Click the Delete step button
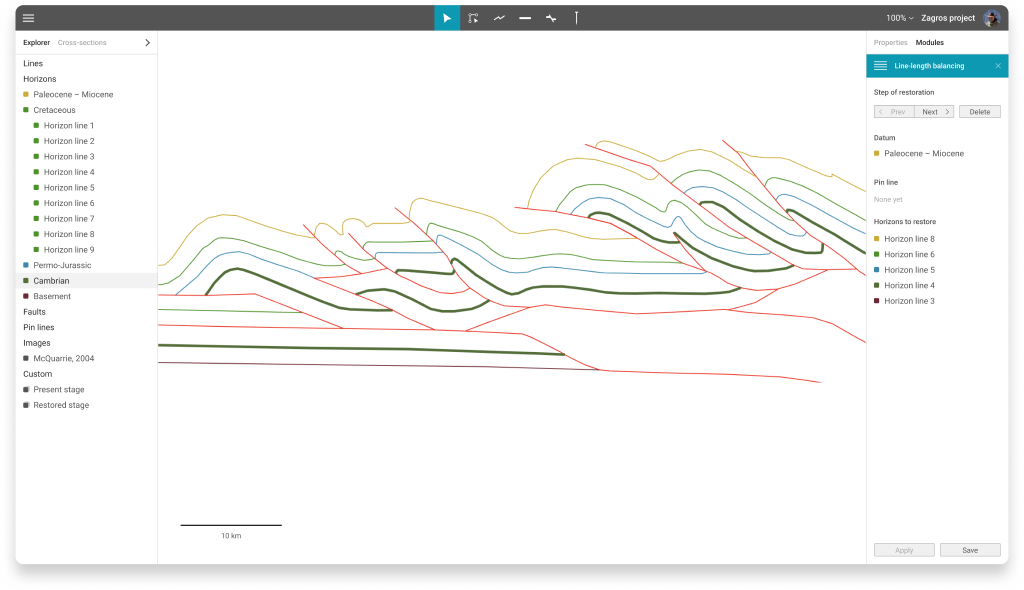The height and width of the screenshot is (590, 1024). (x=979, y=112)
